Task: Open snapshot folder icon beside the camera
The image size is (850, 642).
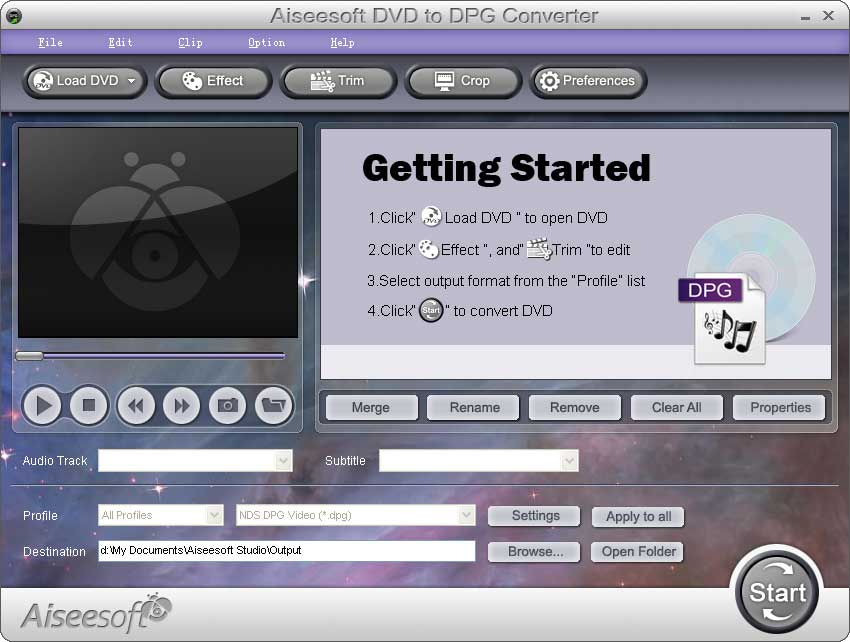Action: click(273, 405)
